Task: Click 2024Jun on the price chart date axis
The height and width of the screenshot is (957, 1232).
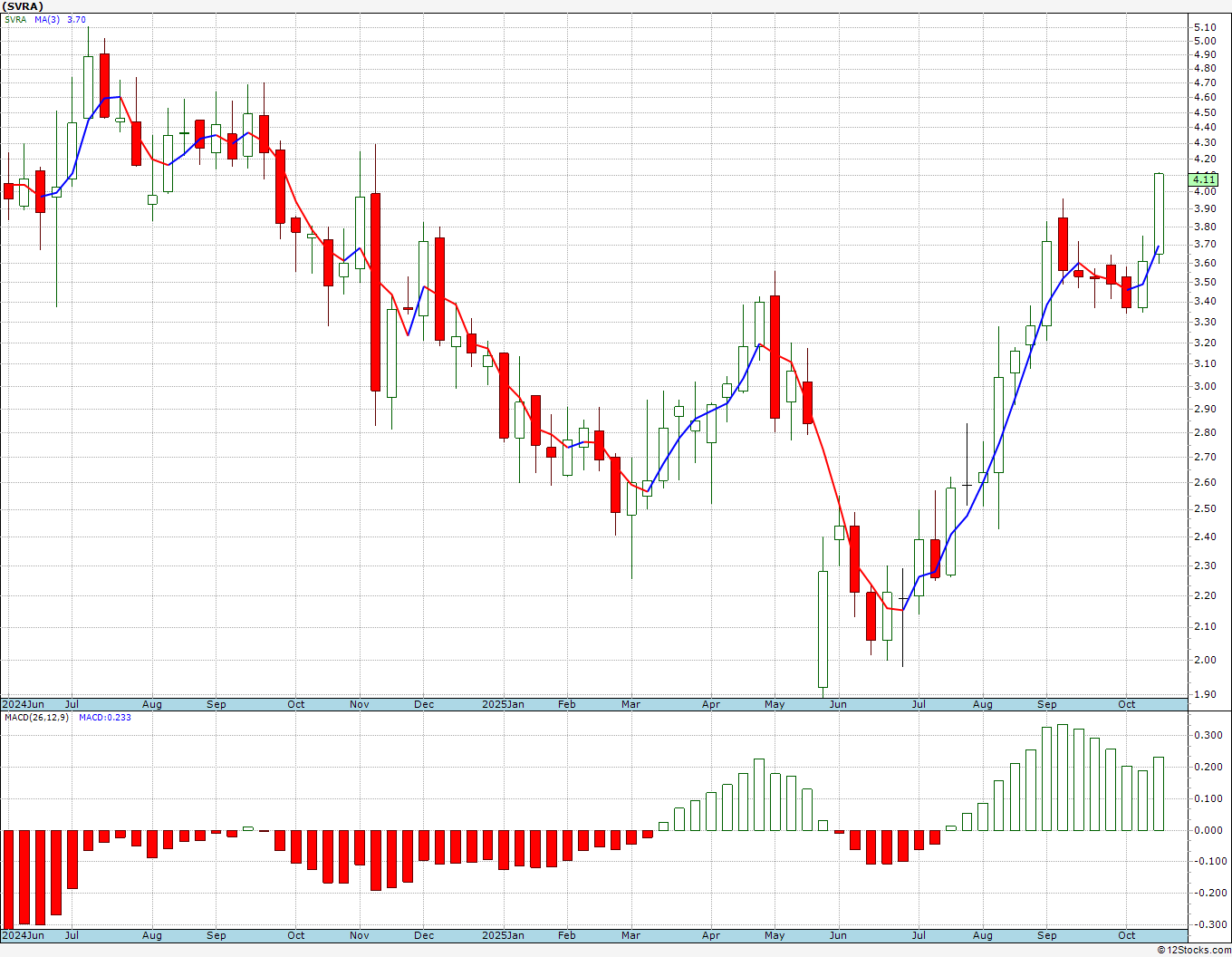Action: (23, 704)
